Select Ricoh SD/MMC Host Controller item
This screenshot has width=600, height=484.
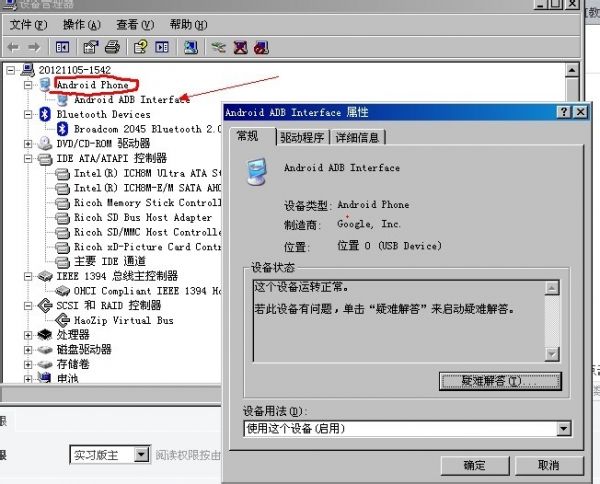pyautogui.click(x=147, y=232)
